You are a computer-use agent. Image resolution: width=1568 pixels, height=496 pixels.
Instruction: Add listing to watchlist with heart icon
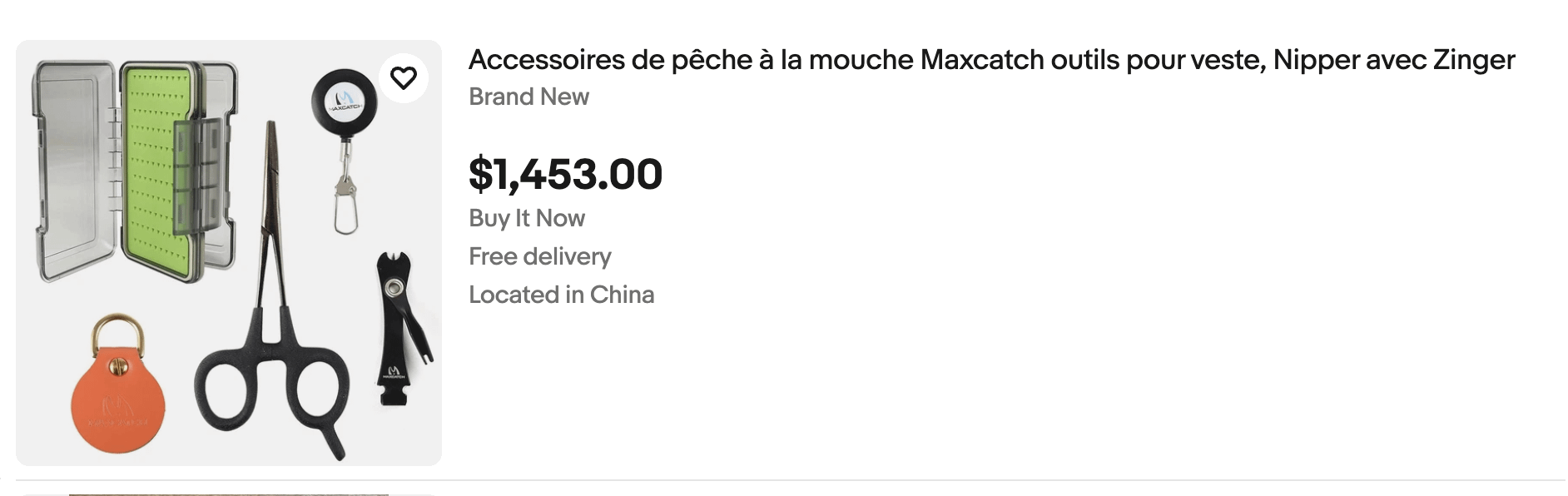point(404,78)
